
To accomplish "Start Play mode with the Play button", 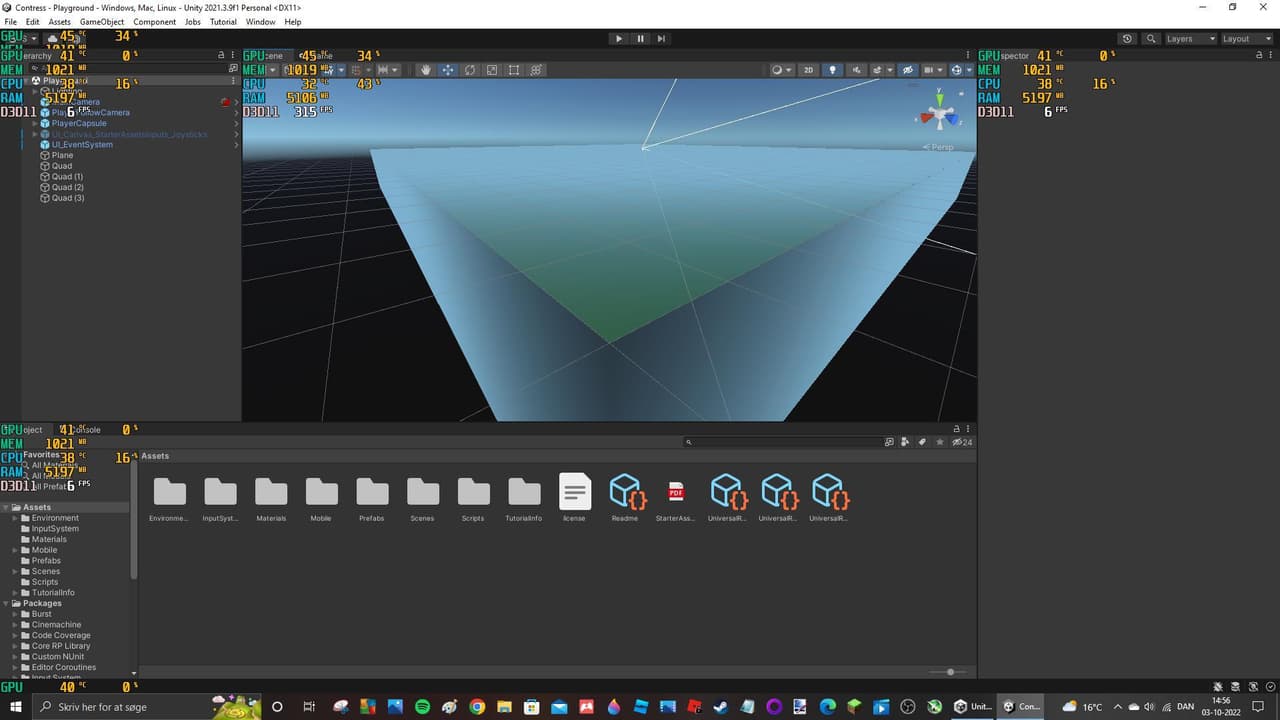I will (619, 38).
